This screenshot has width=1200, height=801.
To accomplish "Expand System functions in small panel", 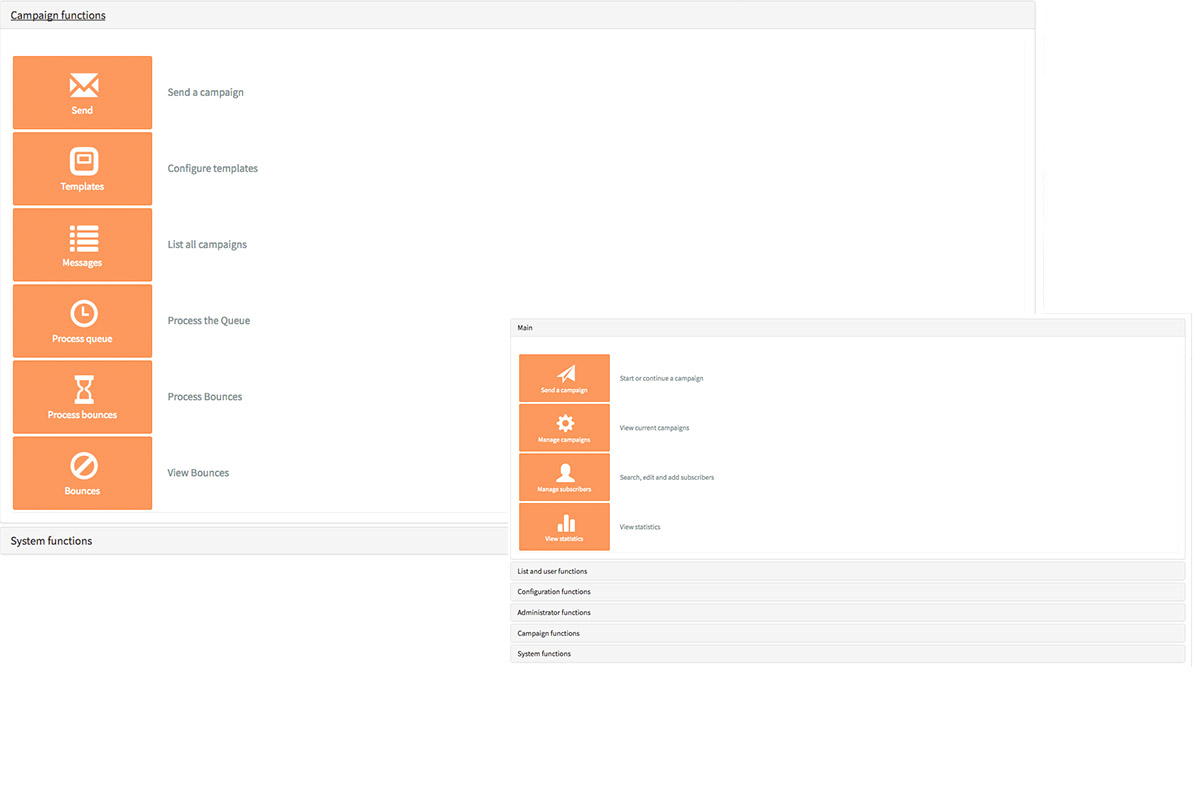I will (847, 653).
